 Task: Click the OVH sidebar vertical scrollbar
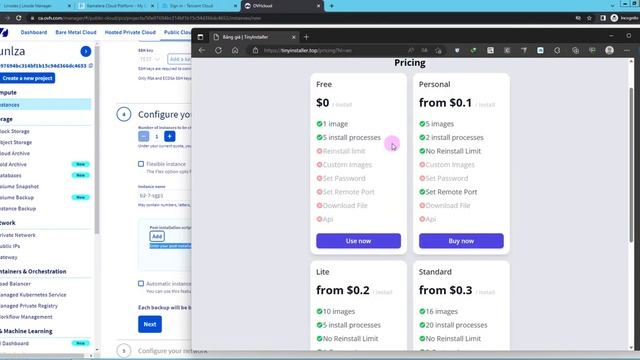[x=97, y=139]
